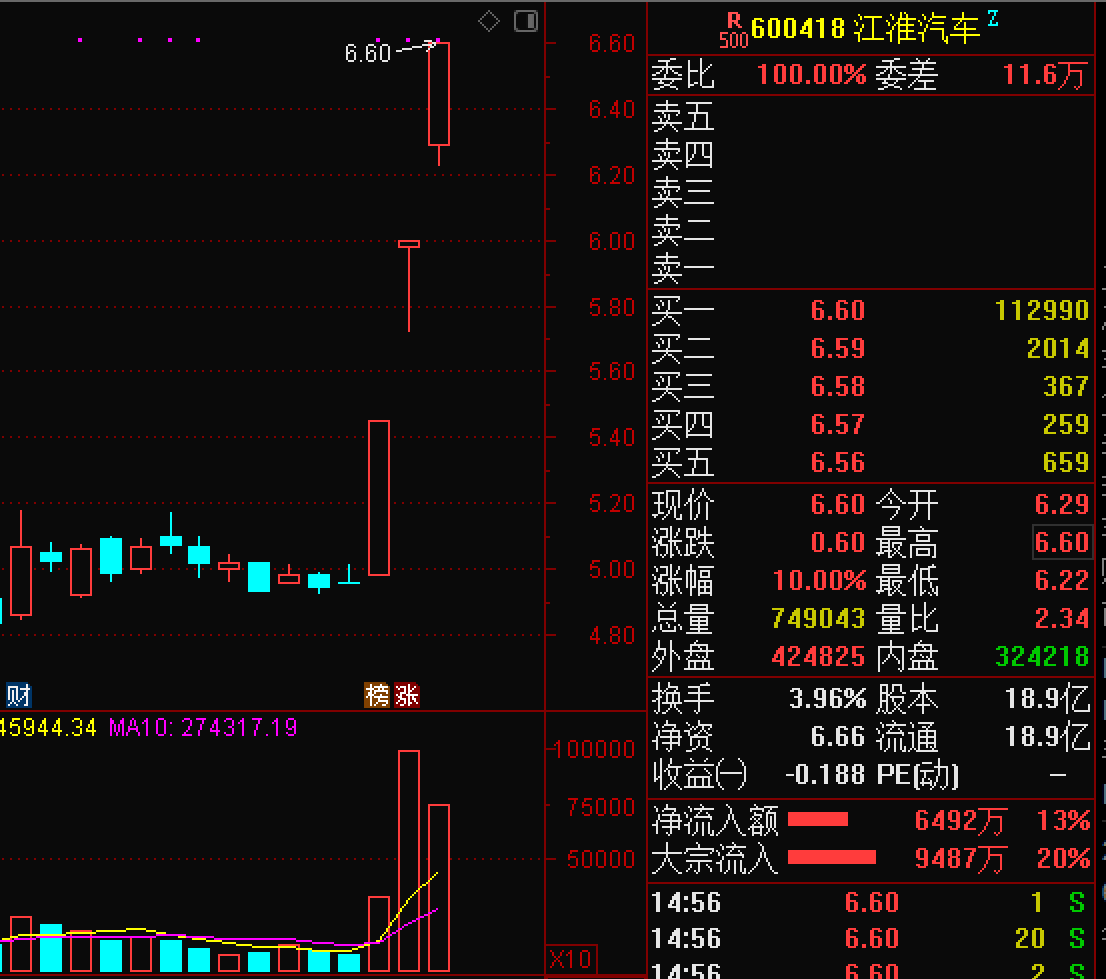Click 买四 bid price 6.57
1106x979 pixels.
coord(837,425)
